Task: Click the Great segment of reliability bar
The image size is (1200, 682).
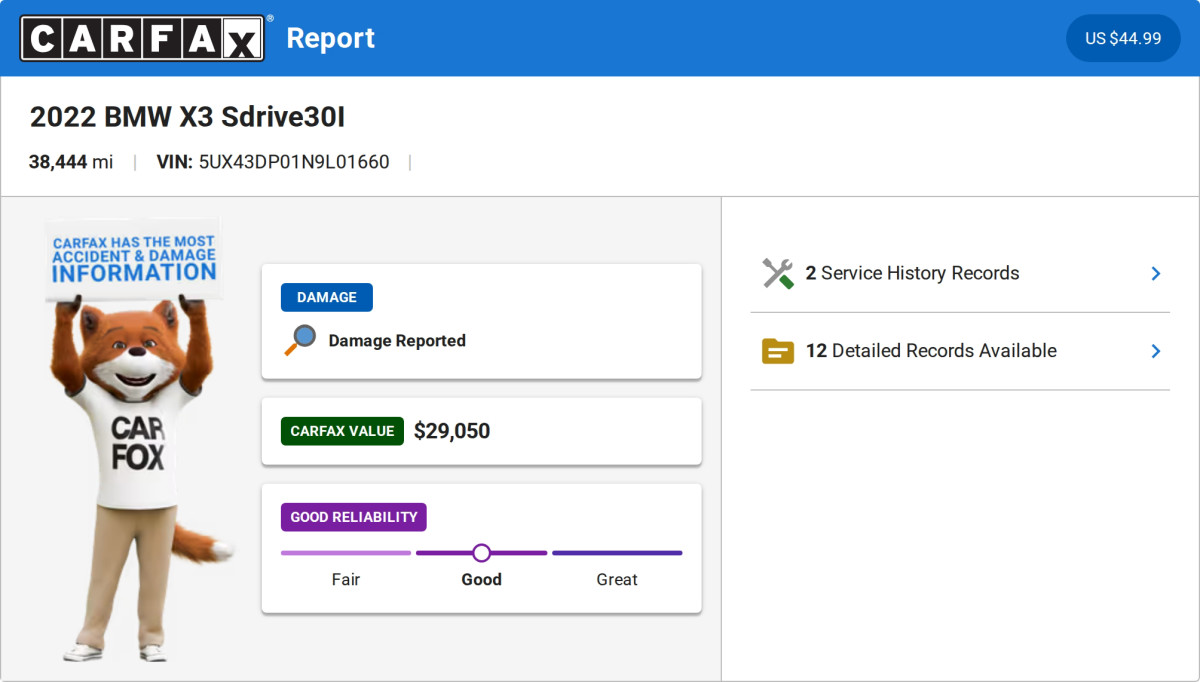Action: tap(617, 553)
